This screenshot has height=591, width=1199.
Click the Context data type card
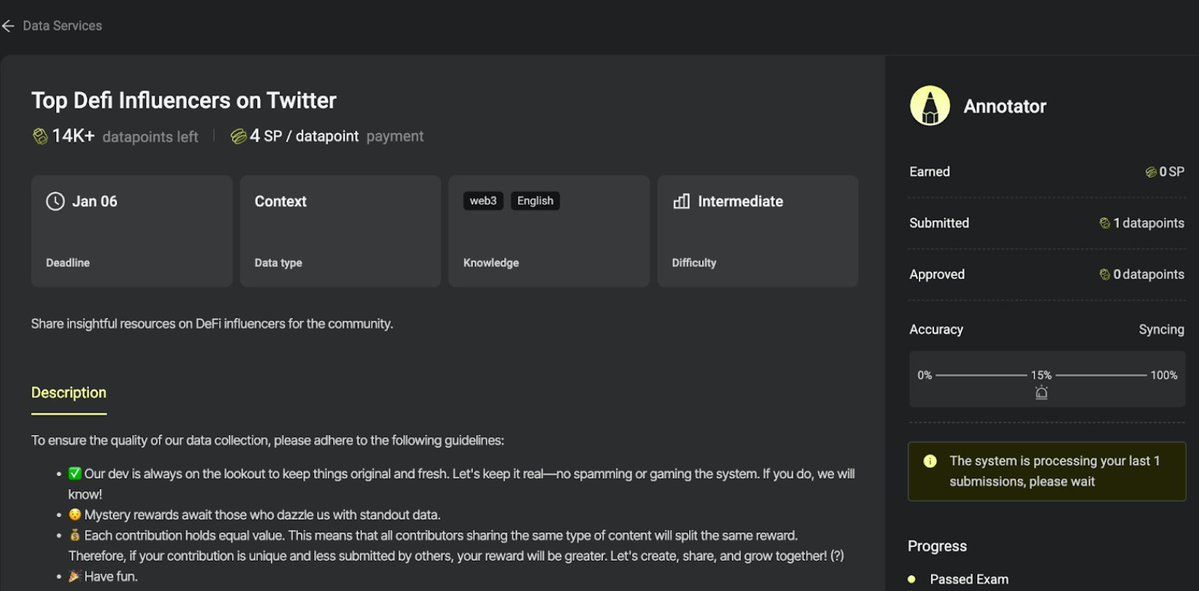(x=340, y=231)
